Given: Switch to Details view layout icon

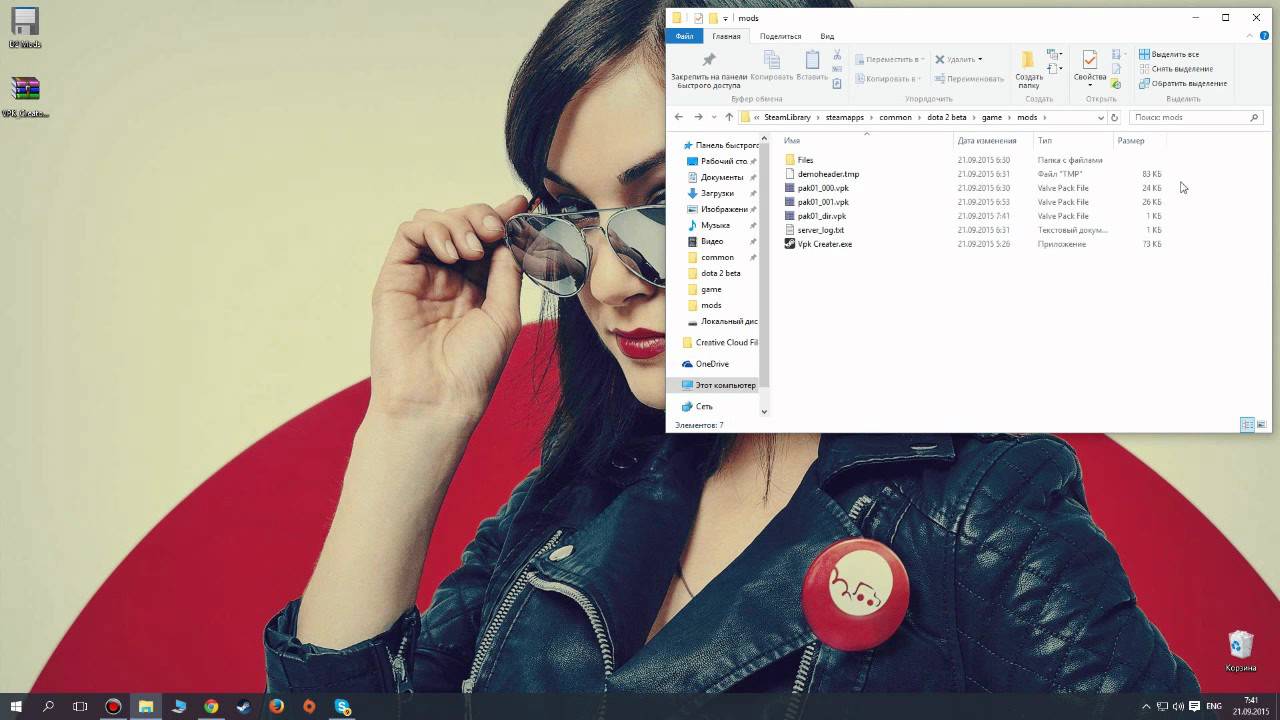Looking at the screenshot, I should (1247, 425).
